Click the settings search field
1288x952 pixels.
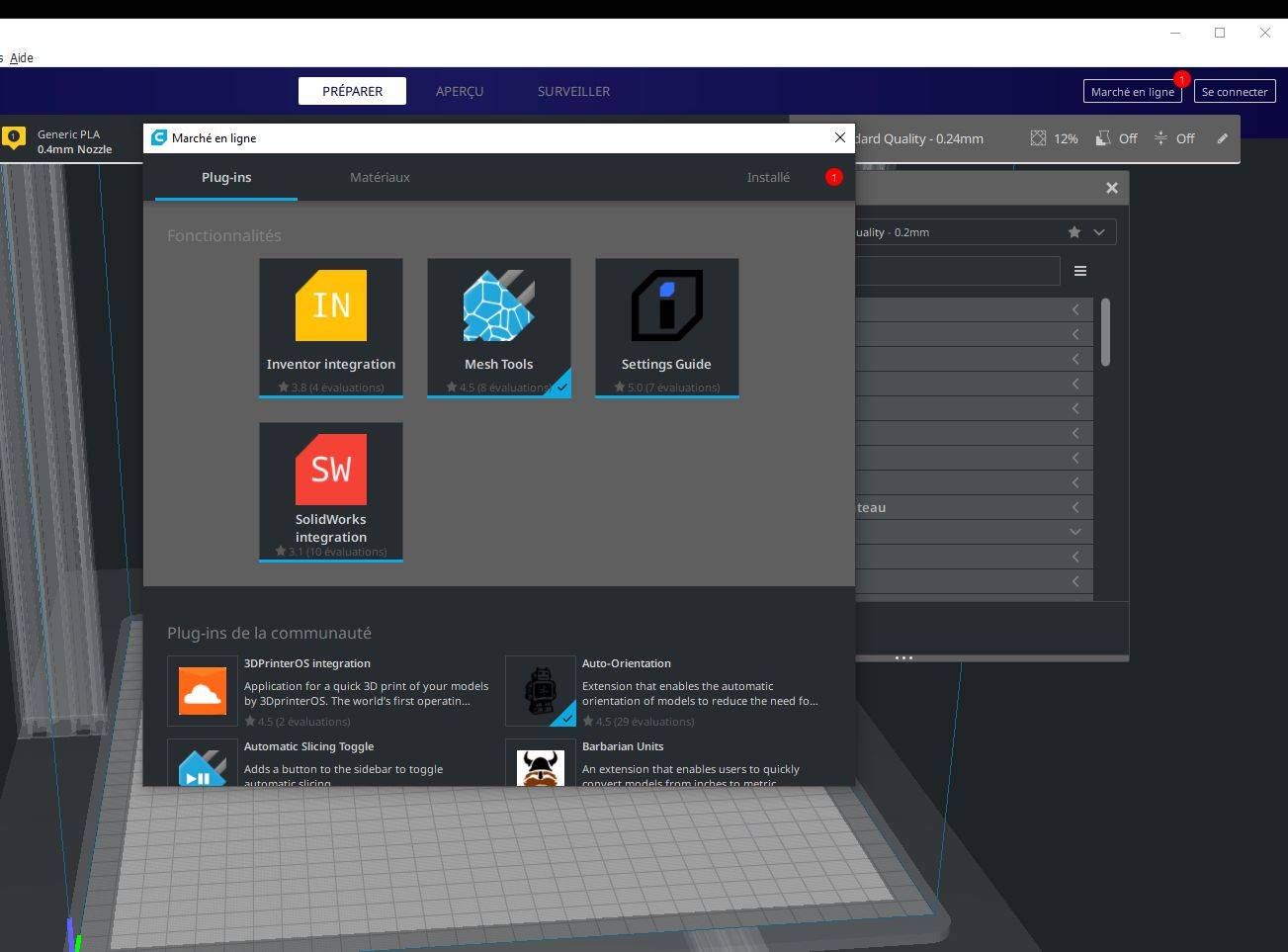click(958, 271)
